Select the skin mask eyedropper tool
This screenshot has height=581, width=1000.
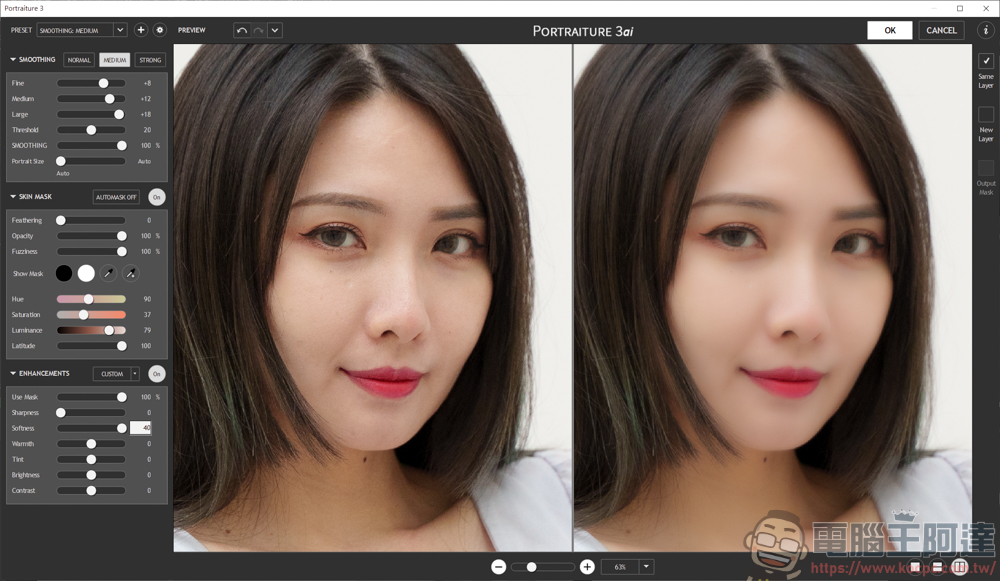coord(108,273)
